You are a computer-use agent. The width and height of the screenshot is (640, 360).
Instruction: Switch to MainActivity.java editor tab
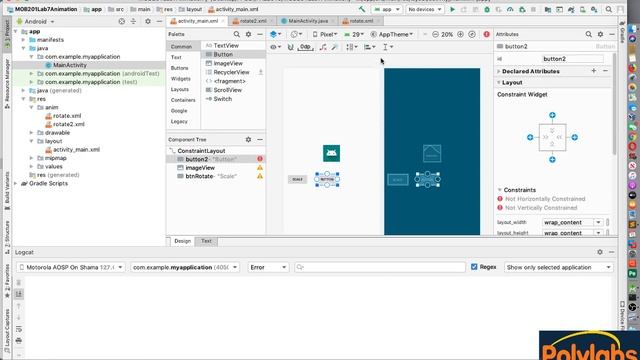tap(307, 21)
